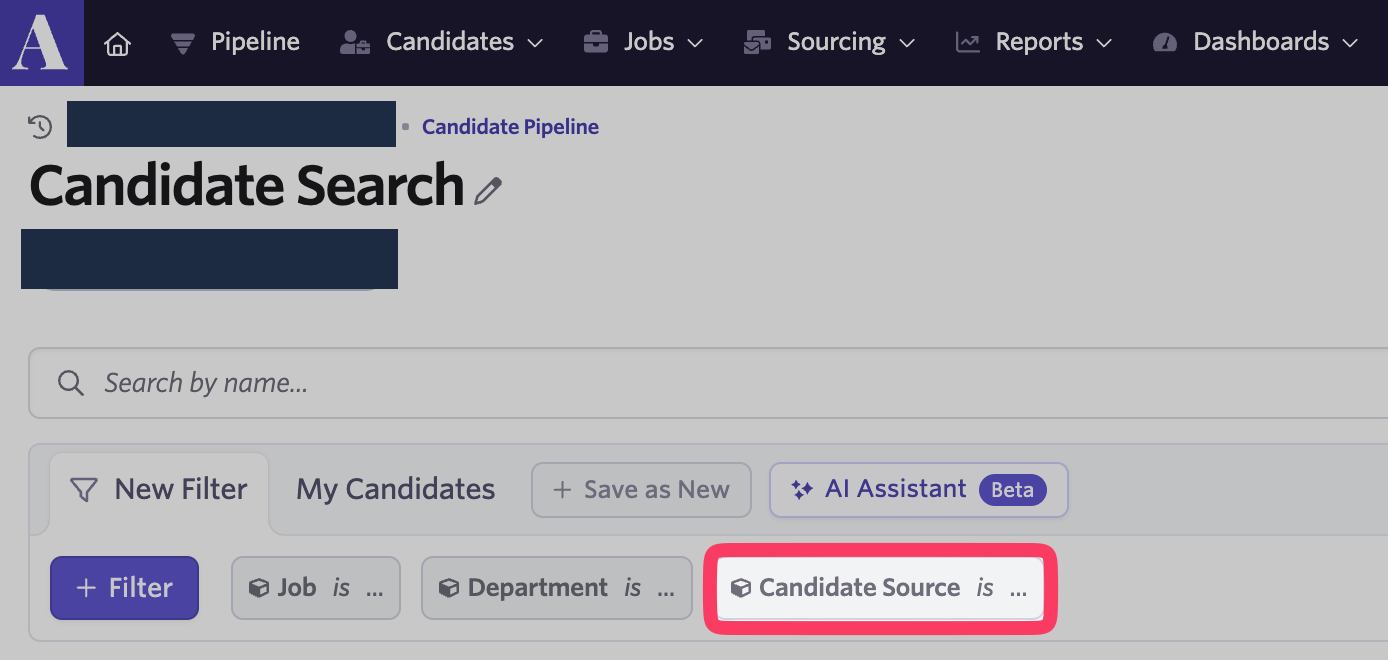Expand the Jobs dropdown menu
1388x660 pixels.
coord(644,42)
